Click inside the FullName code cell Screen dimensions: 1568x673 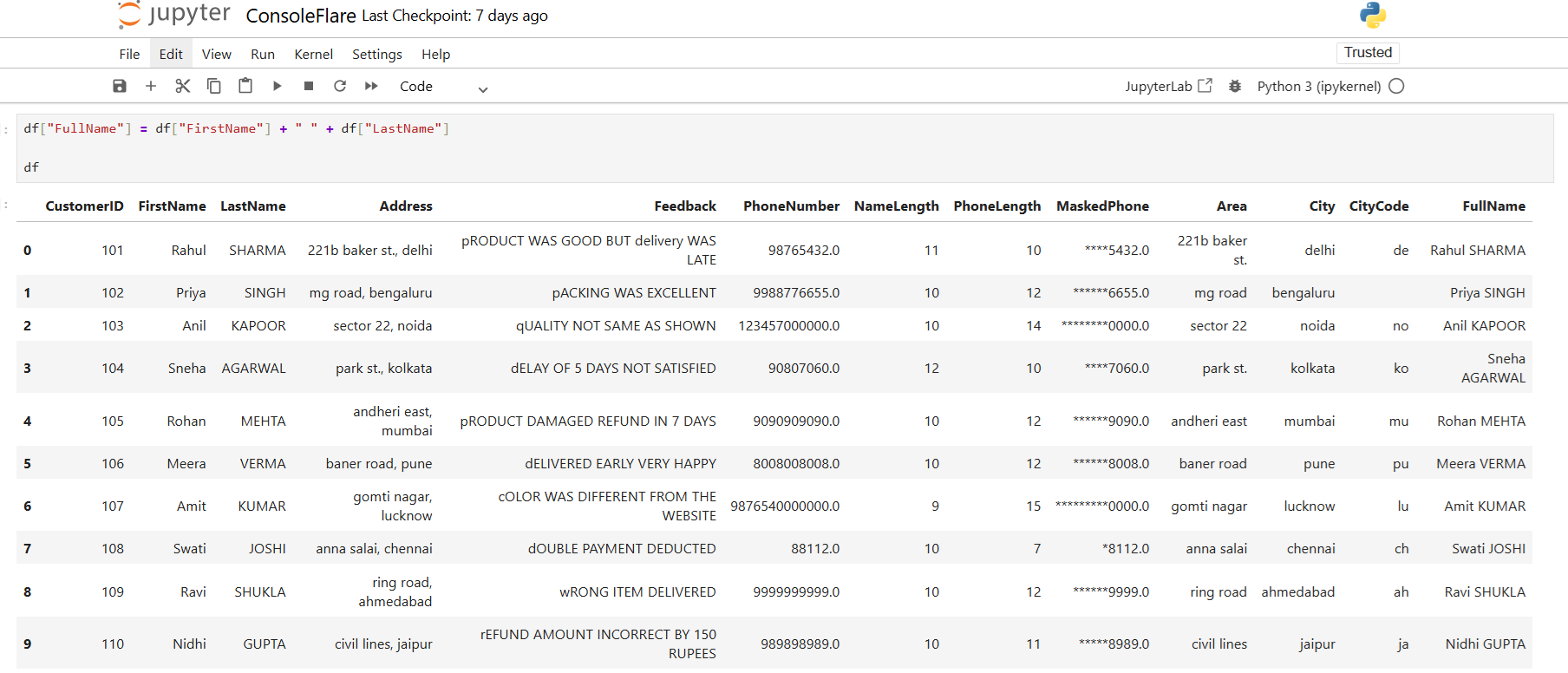pos(785,147)
